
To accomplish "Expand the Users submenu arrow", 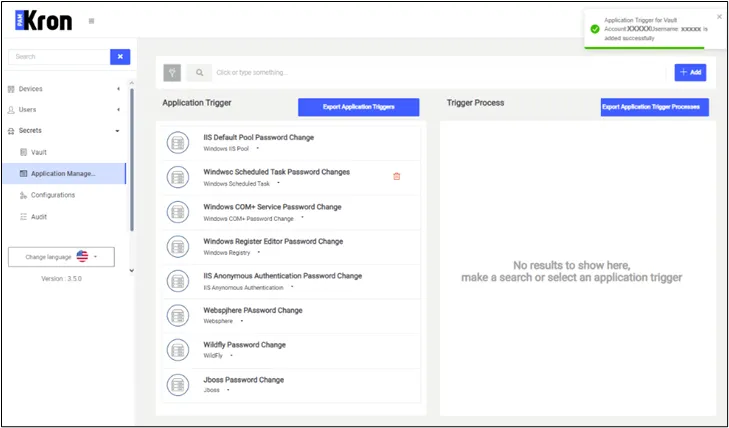I will (118, 110).
